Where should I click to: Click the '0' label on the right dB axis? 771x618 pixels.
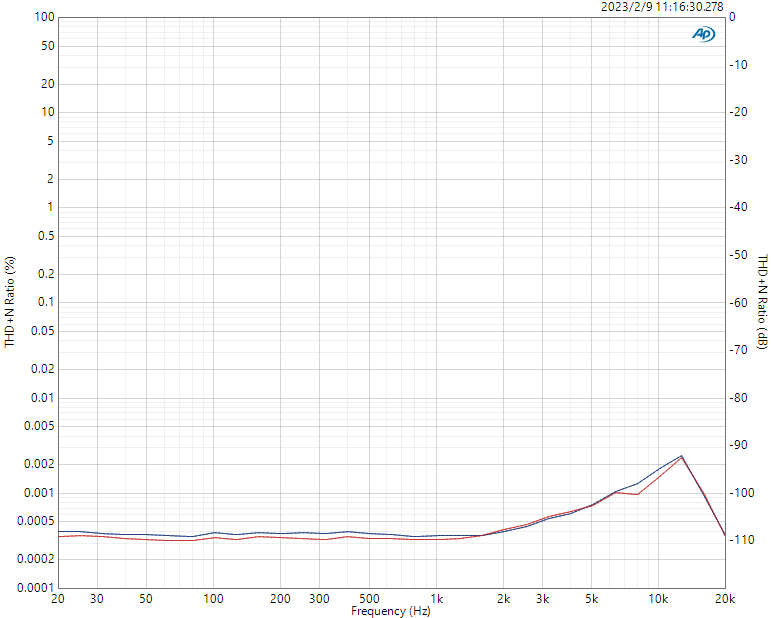tap(732, 17)
